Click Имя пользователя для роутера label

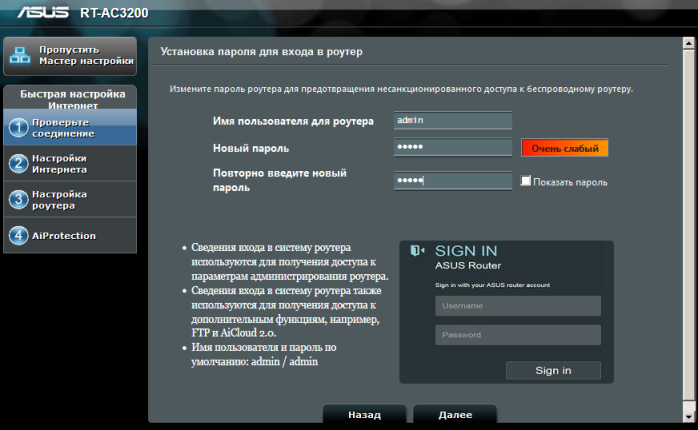coord(293,121)
